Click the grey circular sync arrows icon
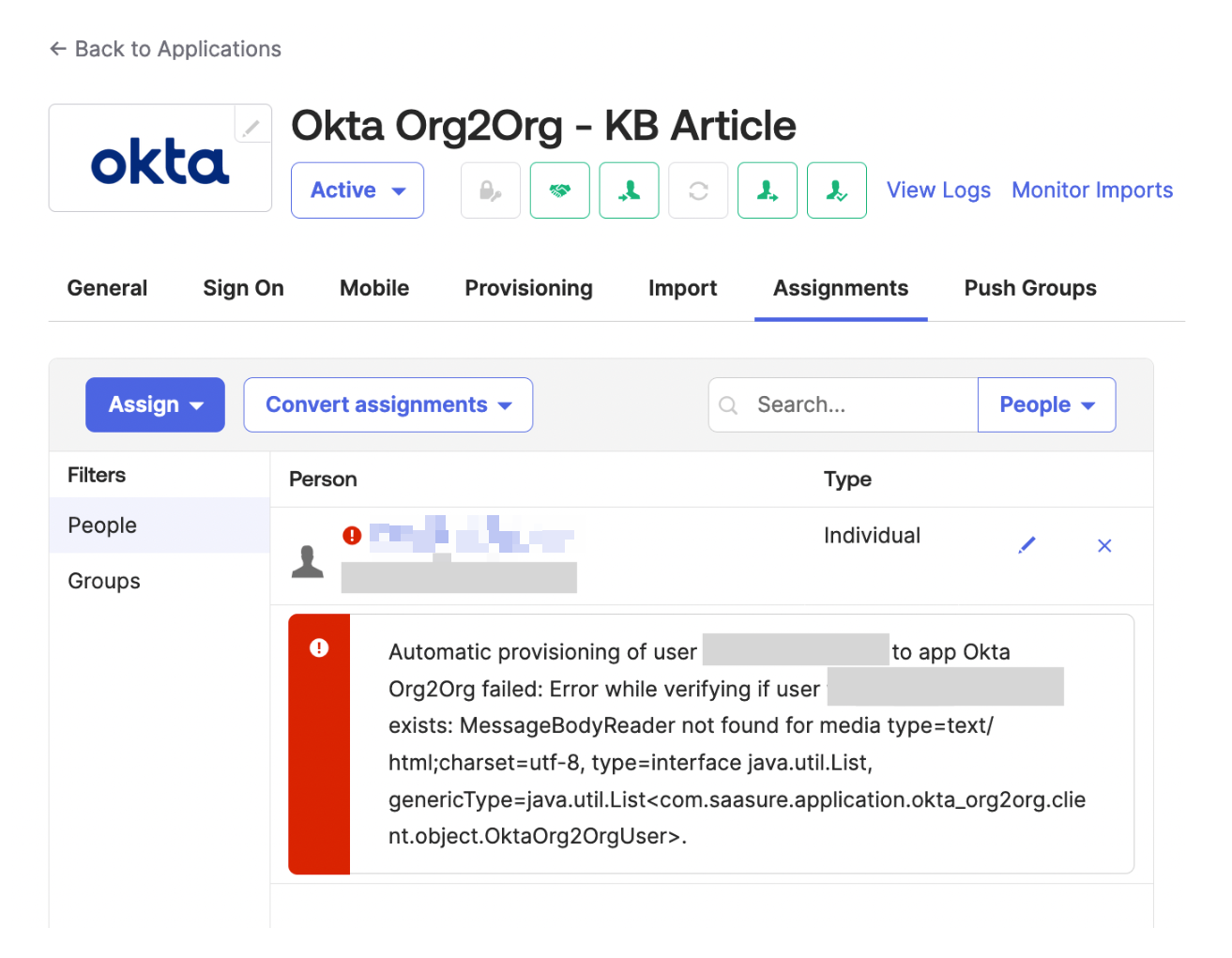1232x958 pixels. coord(698,190)
